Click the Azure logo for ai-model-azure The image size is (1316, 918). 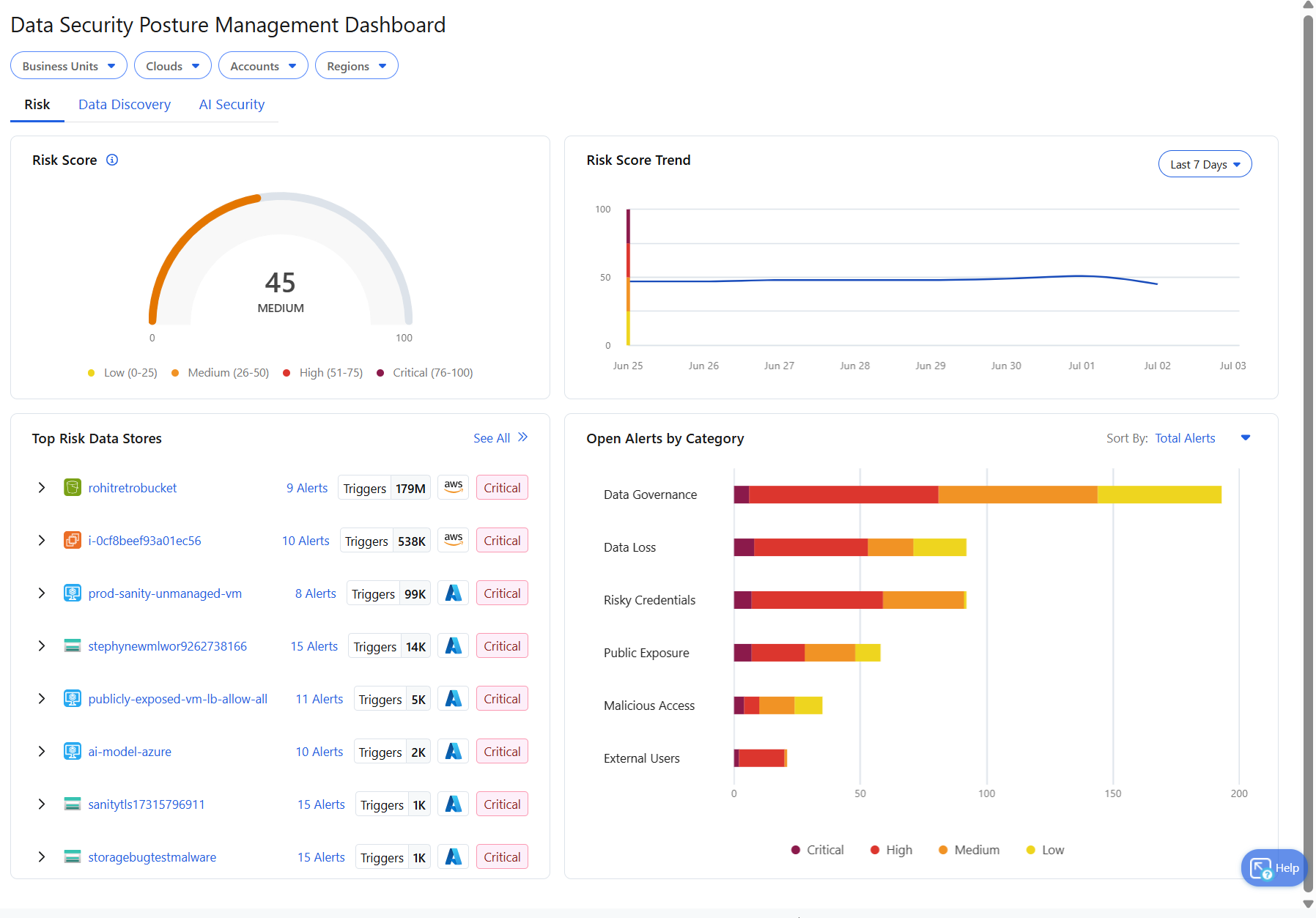tap(454, 751)
